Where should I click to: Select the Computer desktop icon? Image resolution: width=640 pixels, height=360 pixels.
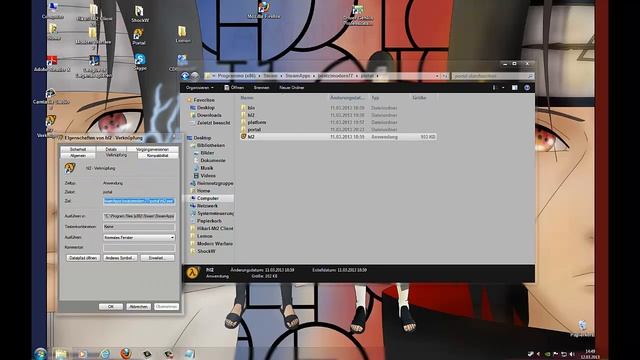pos(53,11)
